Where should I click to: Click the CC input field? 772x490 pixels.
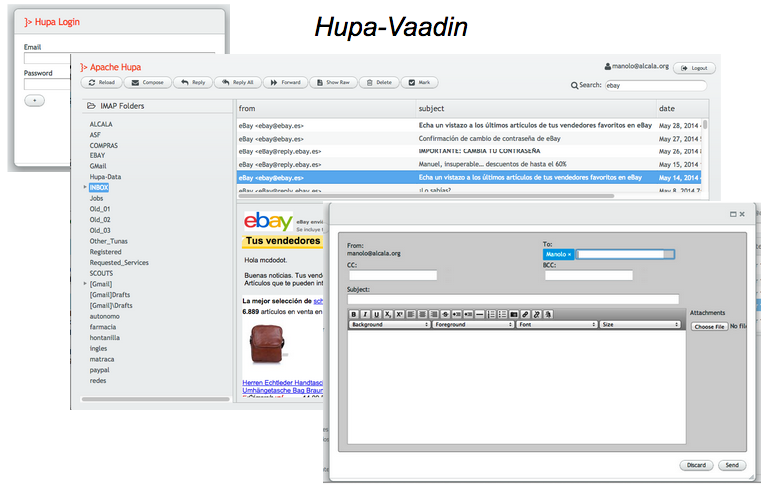(x=393, y=275)
